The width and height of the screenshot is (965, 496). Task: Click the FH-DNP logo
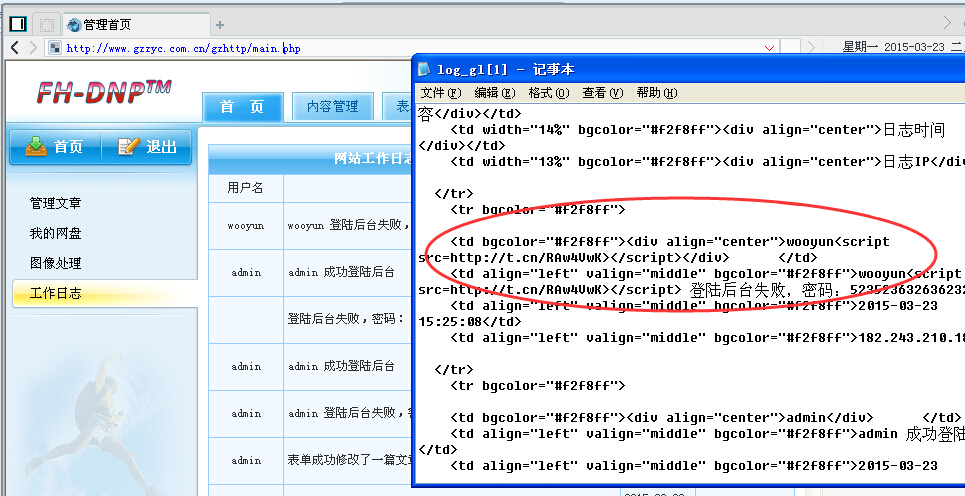(103, 92)
